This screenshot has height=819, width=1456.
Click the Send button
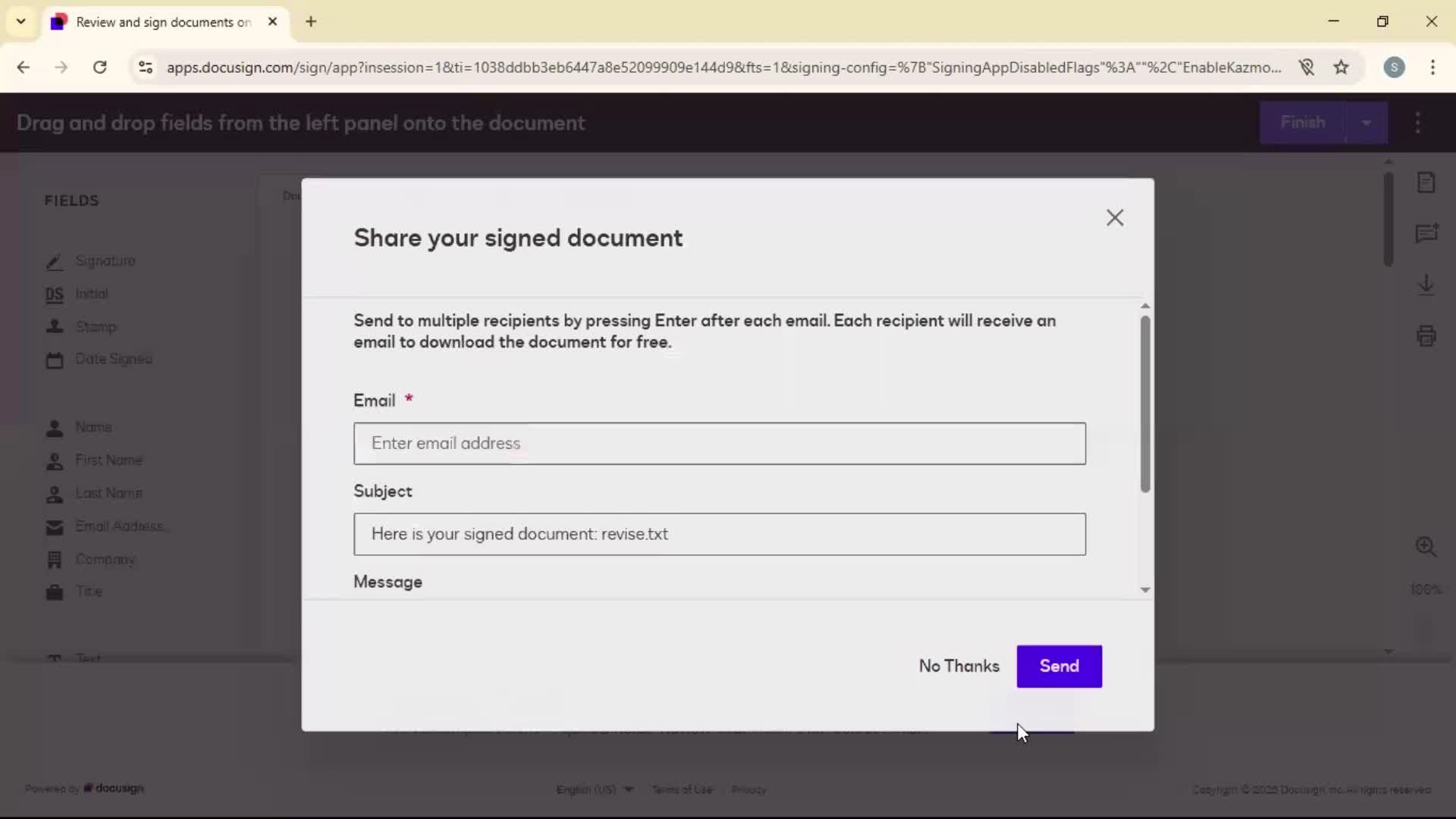click(x=1059, y=666)
